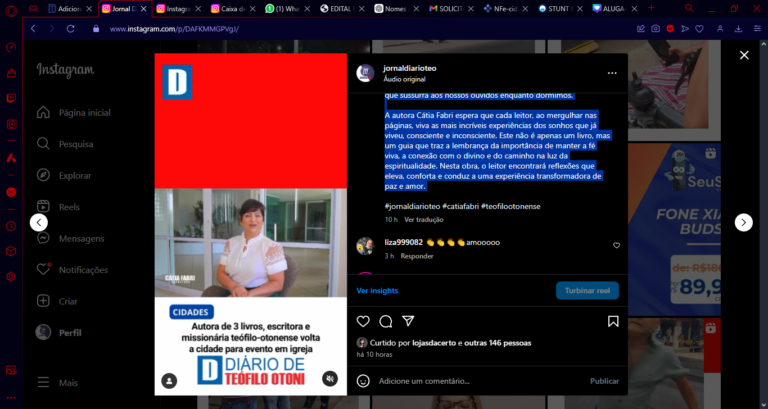
Task: Open Opera sidebar settings gear
Action: tap(11, 277)
